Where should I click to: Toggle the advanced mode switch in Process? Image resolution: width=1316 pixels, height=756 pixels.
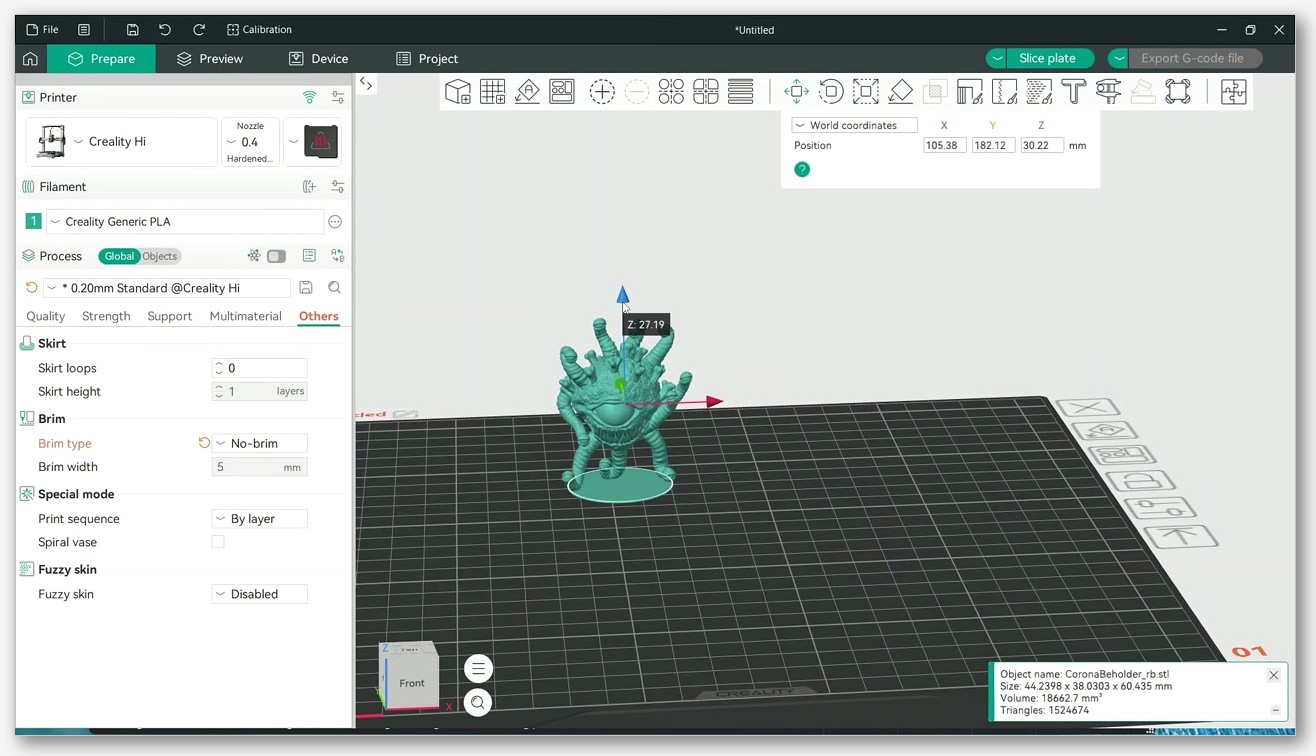click(276, 256)
